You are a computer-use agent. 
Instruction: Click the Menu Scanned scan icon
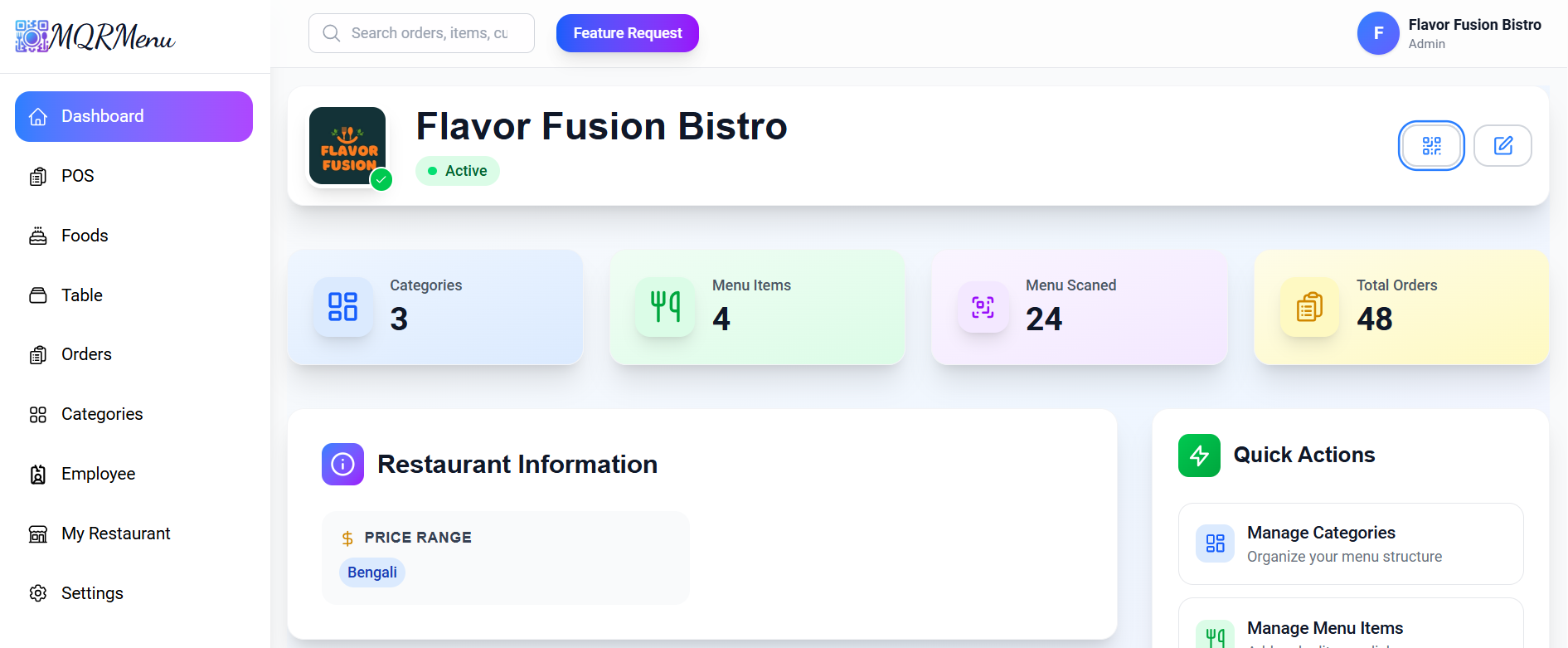983,307
